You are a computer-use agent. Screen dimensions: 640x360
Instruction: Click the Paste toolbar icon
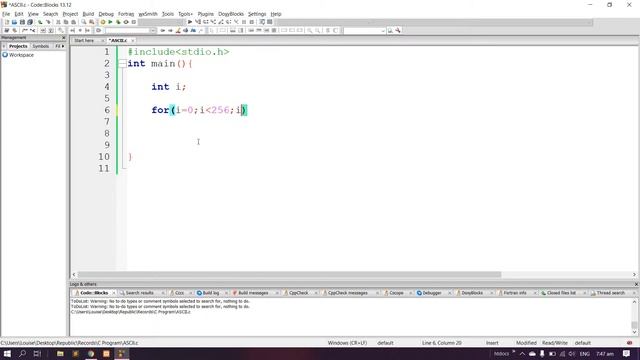pyautogui.click(x=73, y=22)
